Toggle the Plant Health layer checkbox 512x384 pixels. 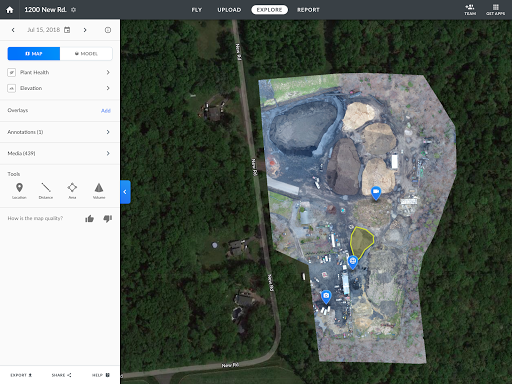pos(11,72)
